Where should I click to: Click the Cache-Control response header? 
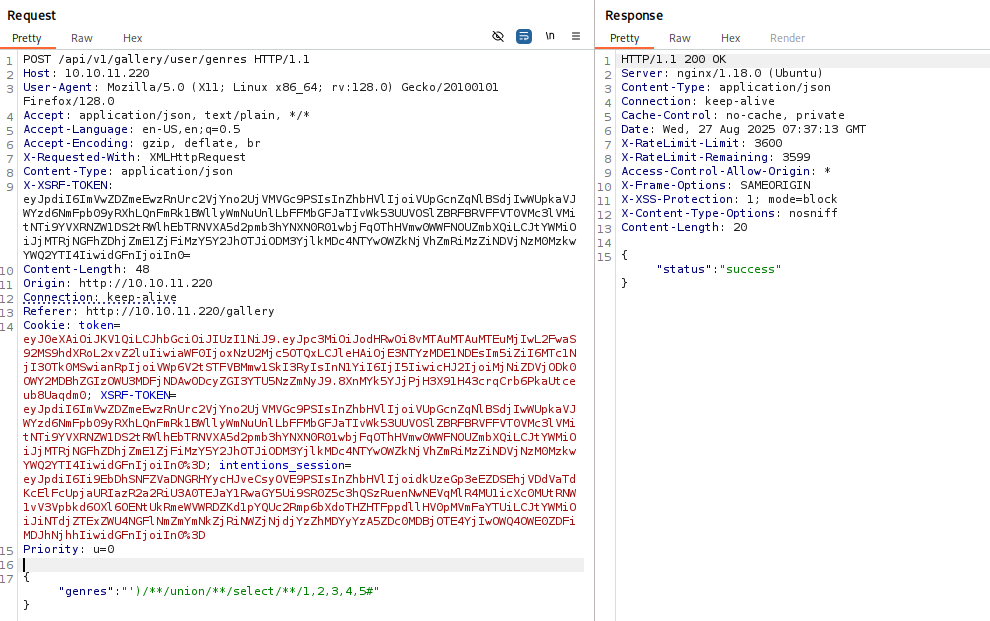733,115
